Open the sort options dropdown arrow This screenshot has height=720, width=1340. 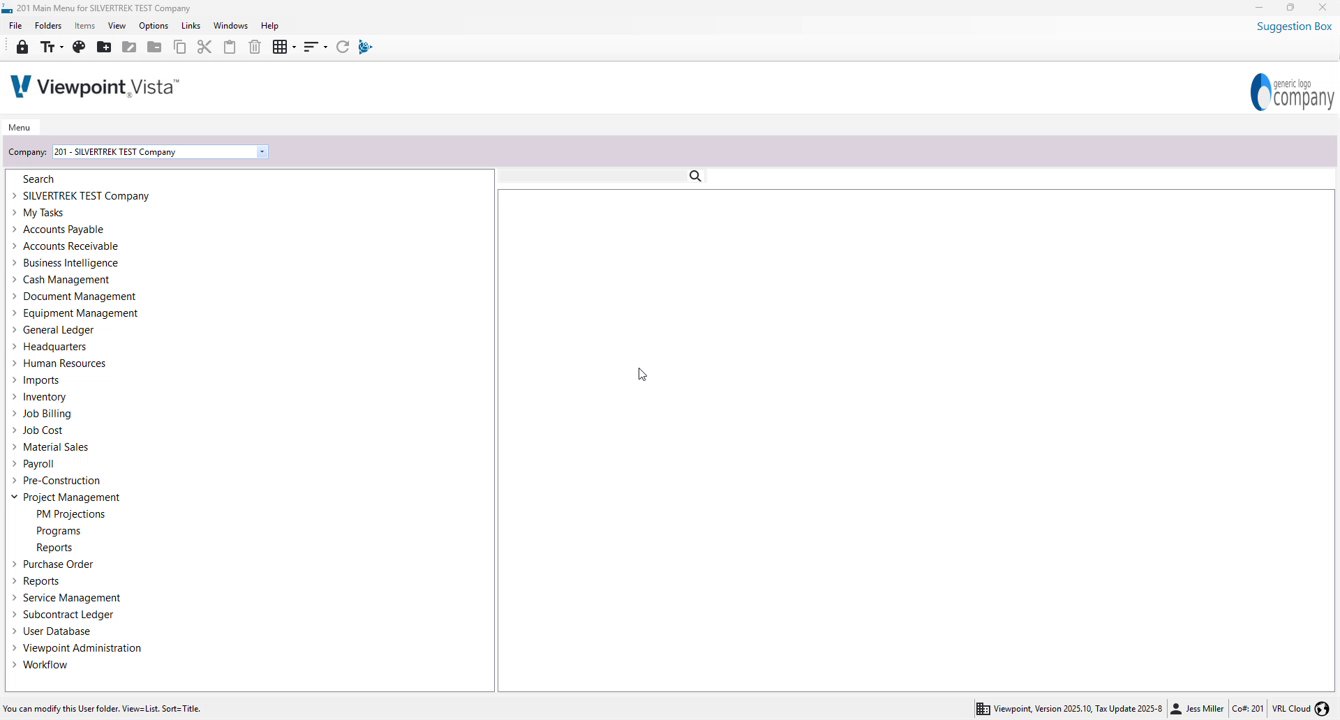click(x=325, y=47)
